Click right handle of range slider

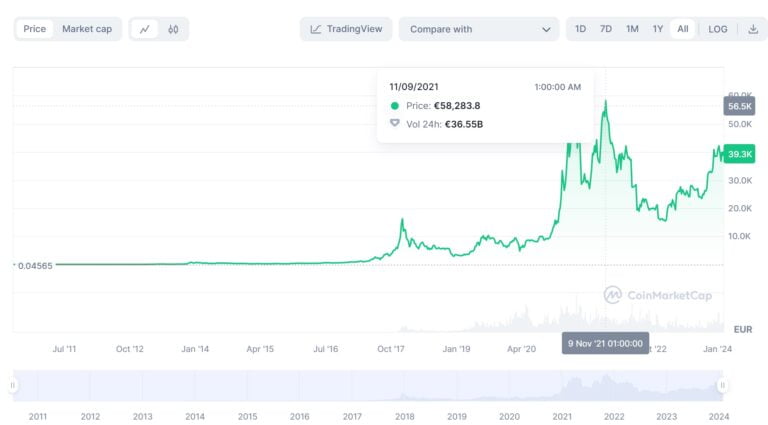pyautogui.click(x=721, y=385)
